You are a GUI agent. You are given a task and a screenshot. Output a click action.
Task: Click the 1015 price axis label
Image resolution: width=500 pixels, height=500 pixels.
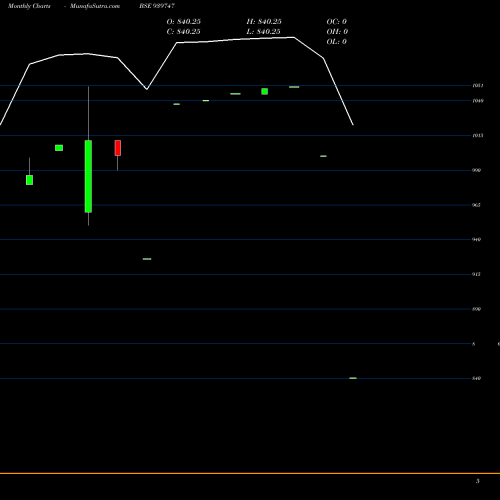coord(478,135)
